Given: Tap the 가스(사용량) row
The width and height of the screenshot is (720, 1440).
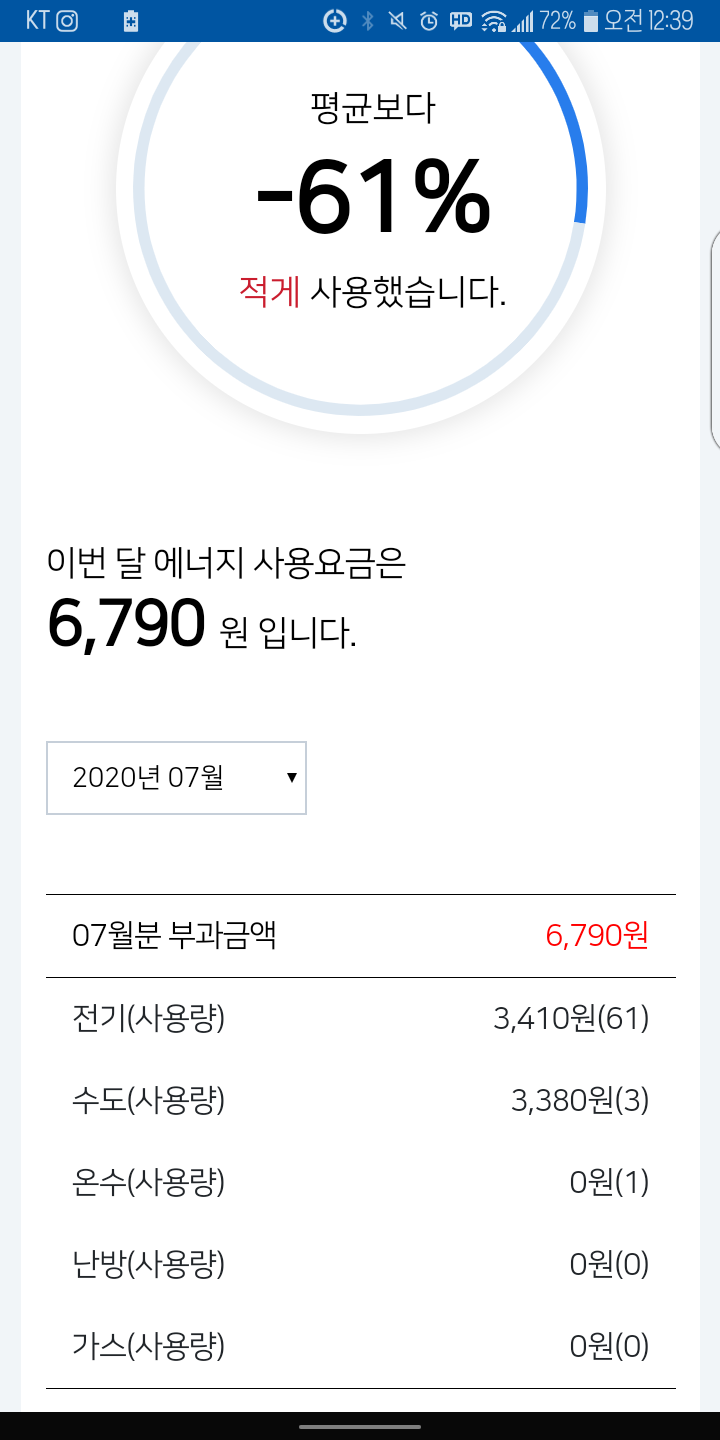Looking at the screenshot, I should (x=360, y=1347).
